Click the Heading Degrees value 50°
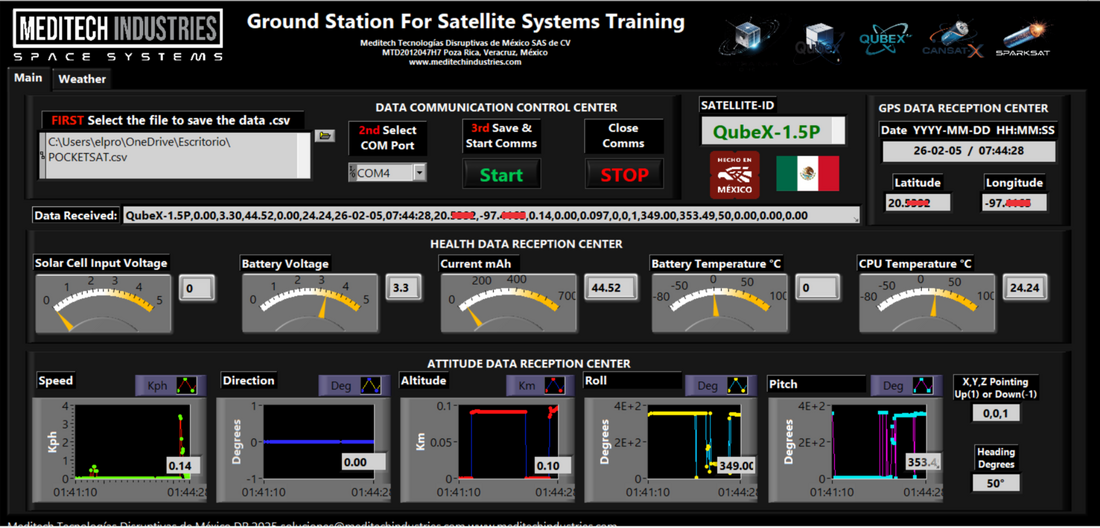Viewport: 1100px width, 528px height. click(x=995, y=483)
